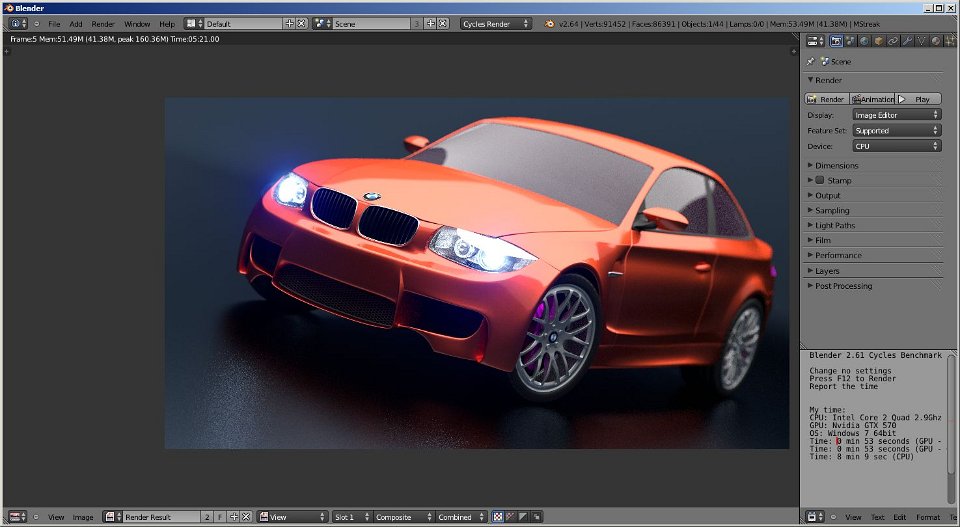Toggle fake user F on Render Result

(220, 517)
